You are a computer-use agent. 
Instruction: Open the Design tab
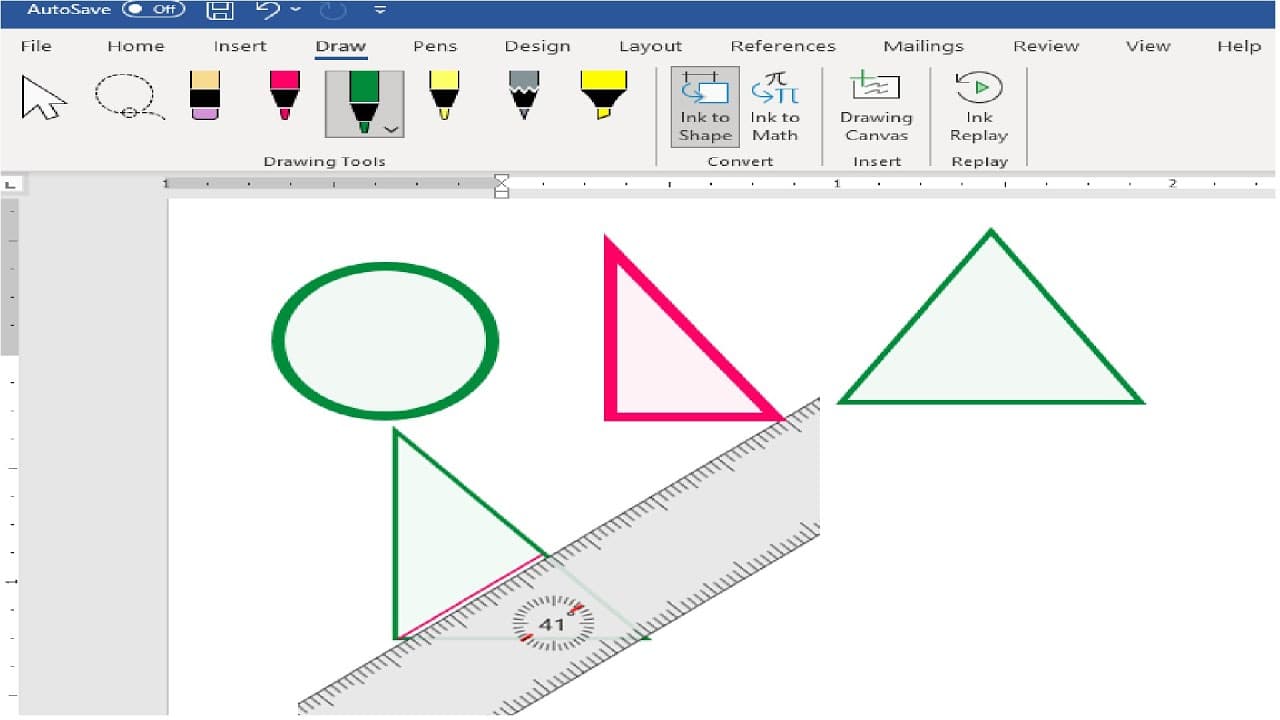[x=537, y=46]
